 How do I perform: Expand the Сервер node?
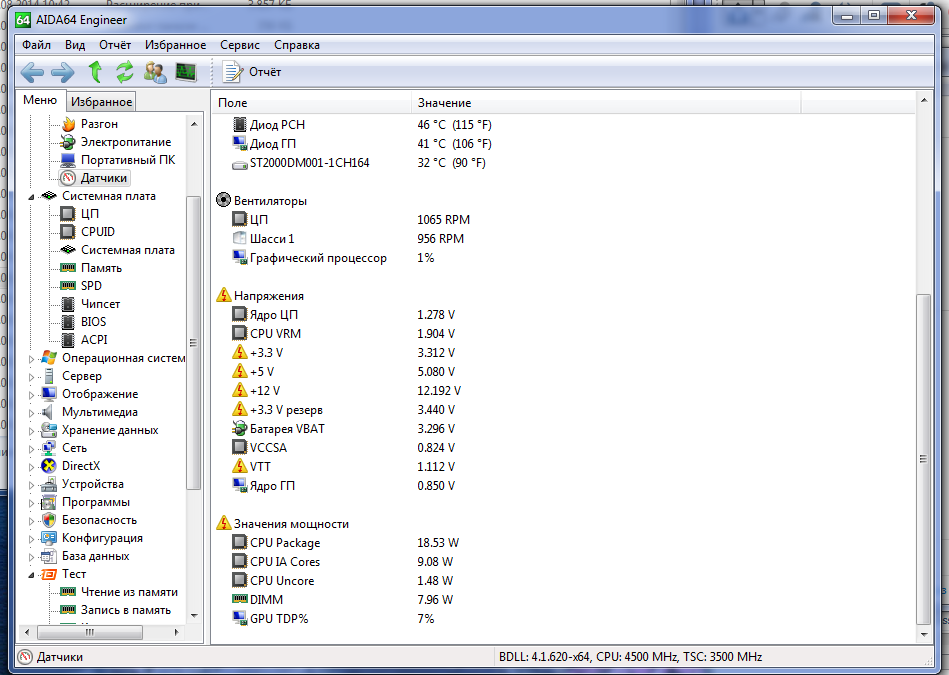coord(31,377)
